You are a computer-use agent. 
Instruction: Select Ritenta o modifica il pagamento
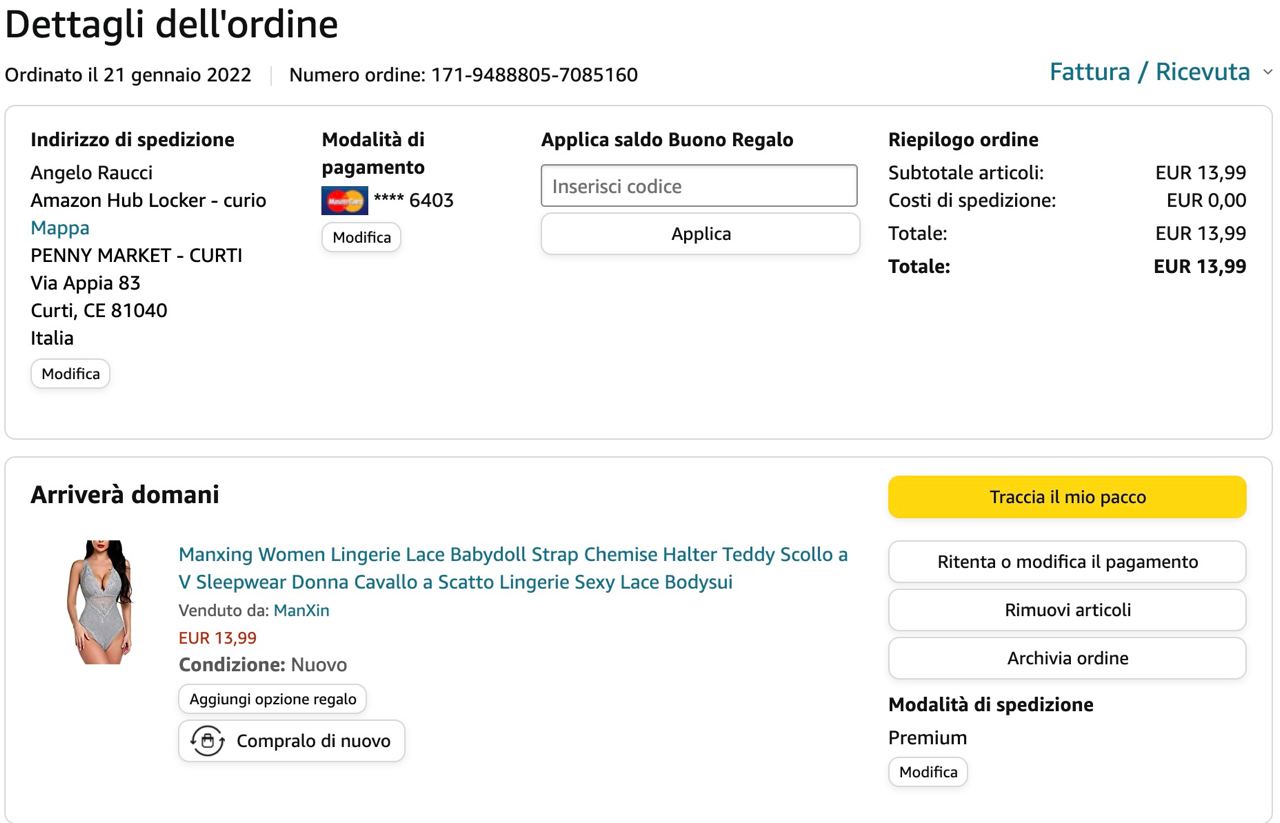click(1067, 562)
